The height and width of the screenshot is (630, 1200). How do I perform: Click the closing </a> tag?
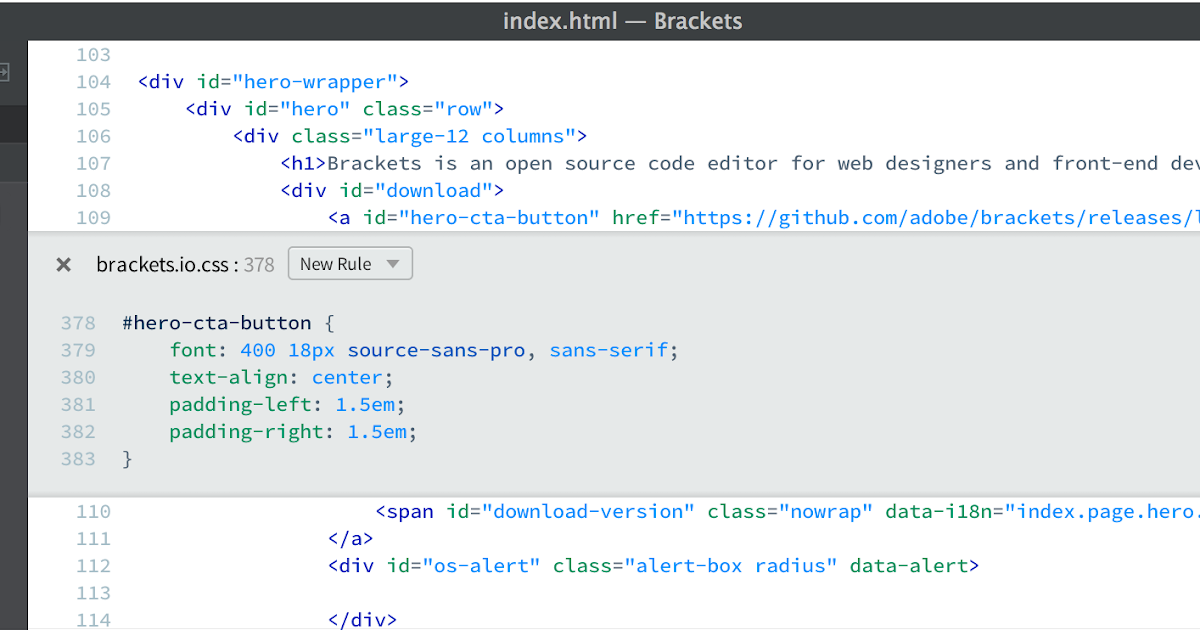tap(351, 539)
